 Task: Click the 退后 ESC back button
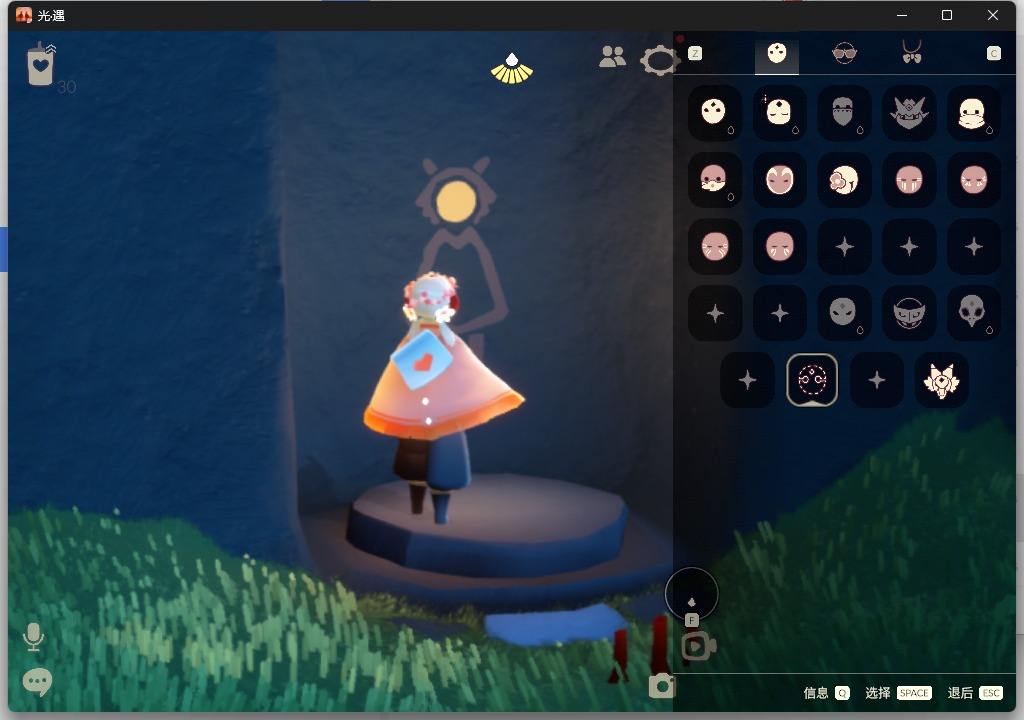coord(975,693)
